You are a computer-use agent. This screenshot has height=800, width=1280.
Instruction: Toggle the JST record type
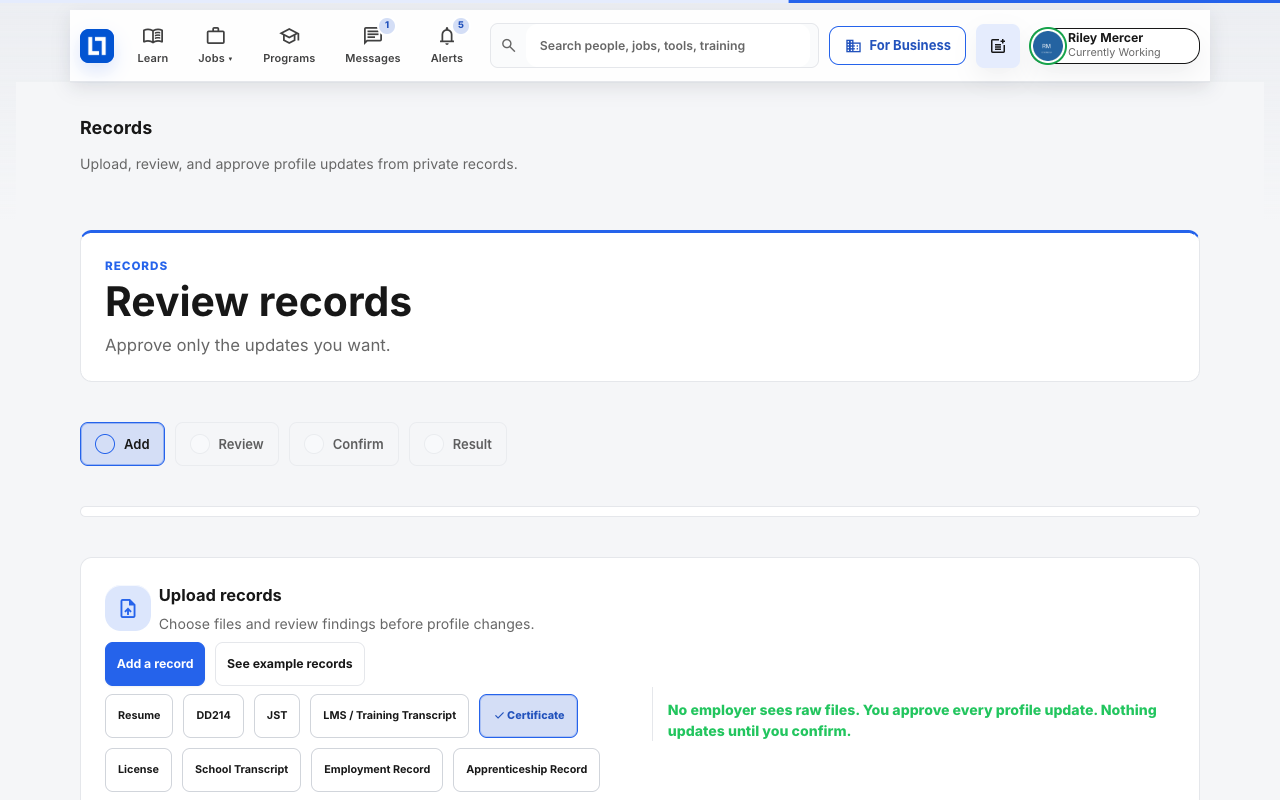click(x=277, y=716)
